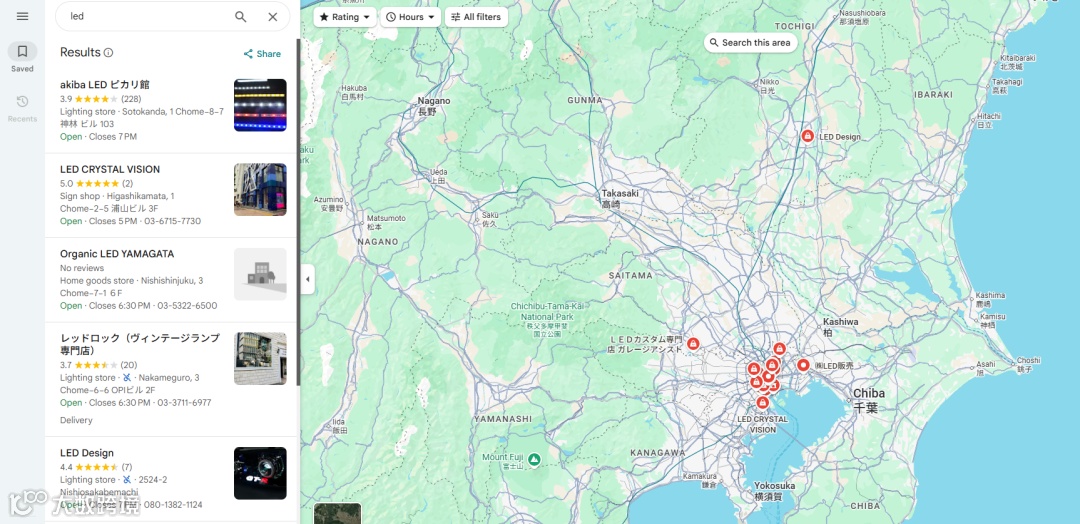Clear the search with the X icon
Screen dimensions: 1080x524
coord(273,17)
